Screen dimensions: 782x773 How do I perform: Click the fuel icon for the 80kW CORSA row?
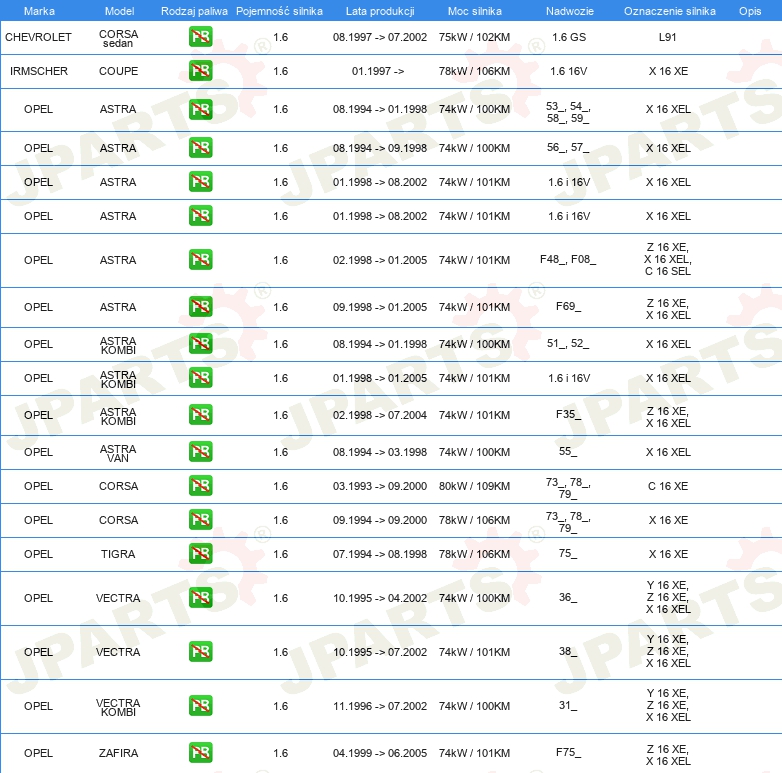(x=200, y=486)
